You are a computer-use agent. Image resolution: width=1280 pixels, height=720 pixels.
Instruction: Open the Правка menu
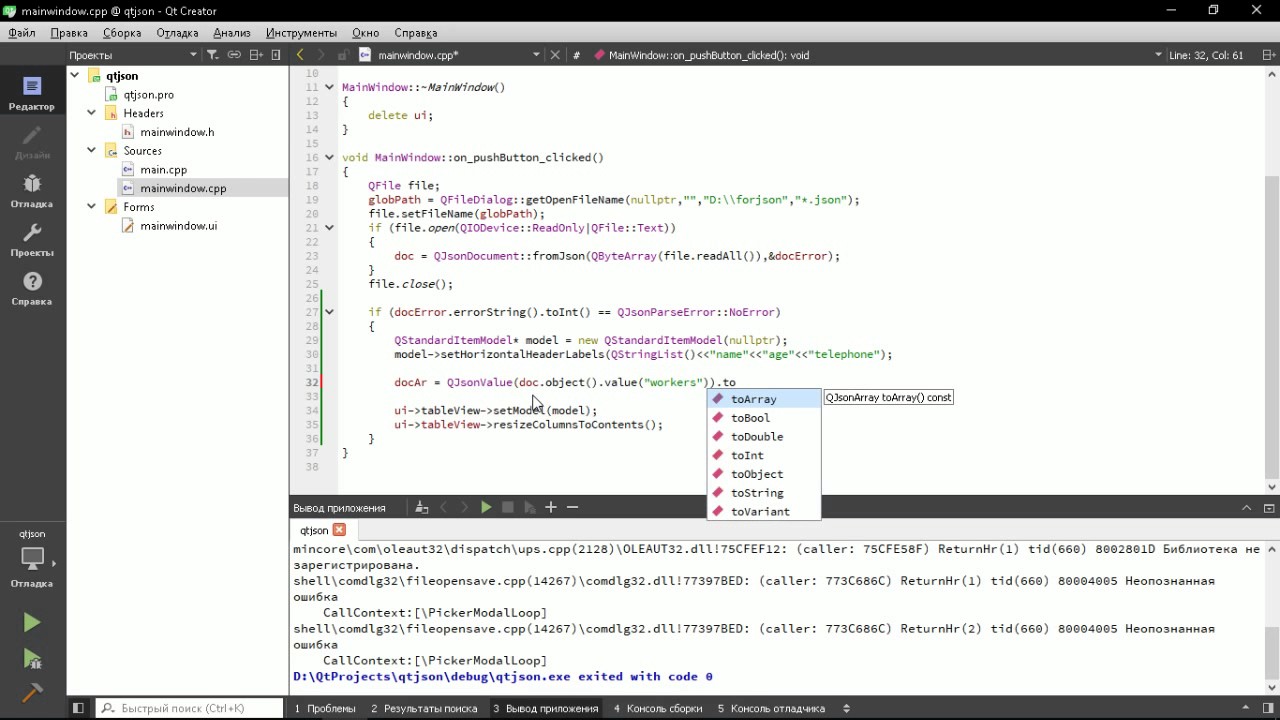69,33
